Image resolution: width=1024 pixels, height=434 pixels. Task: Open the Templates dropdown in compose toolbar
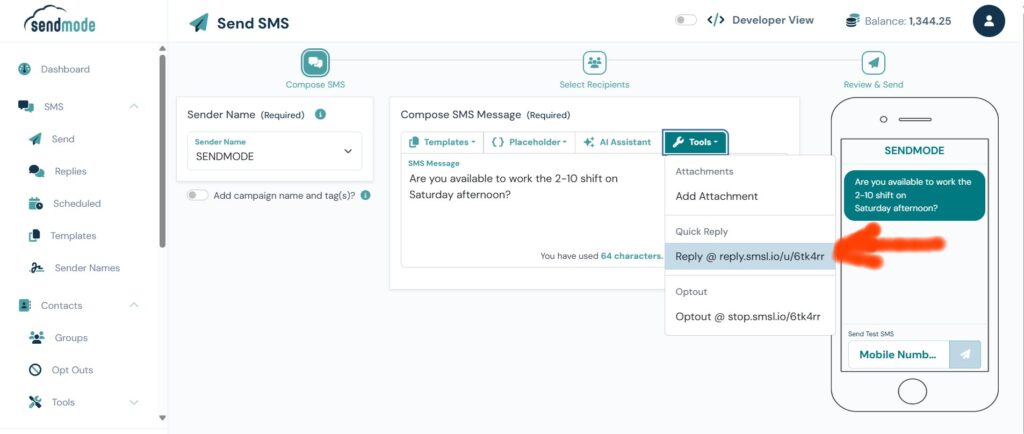point(442,142)
